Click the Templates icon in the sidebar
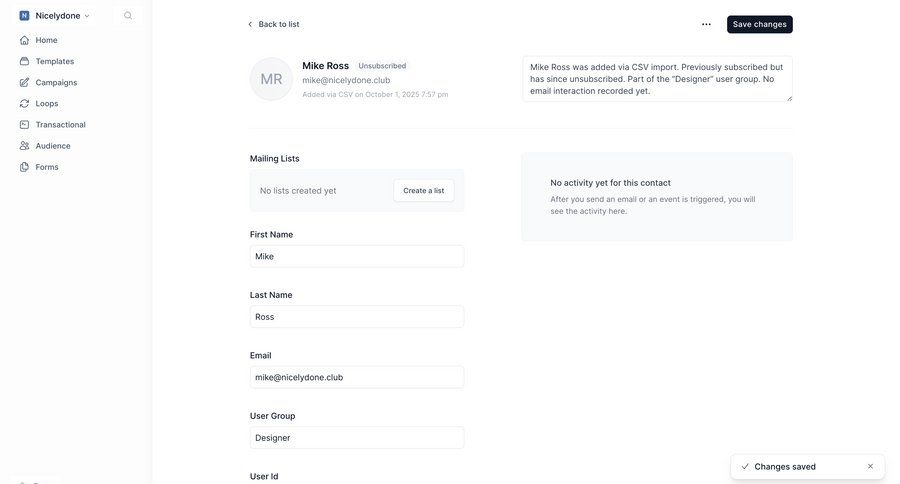 click(x=24, y=61)
